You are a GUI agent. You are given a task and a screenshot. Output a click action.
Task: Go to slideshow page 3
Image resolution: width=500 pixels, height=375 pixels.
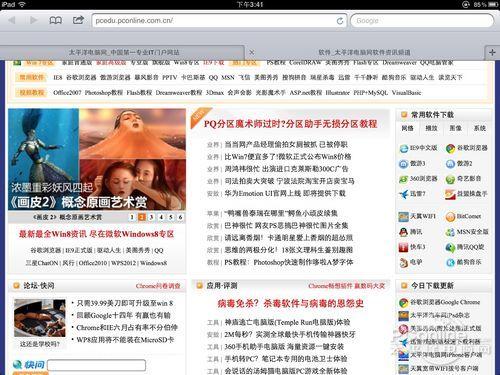(151, 217)
